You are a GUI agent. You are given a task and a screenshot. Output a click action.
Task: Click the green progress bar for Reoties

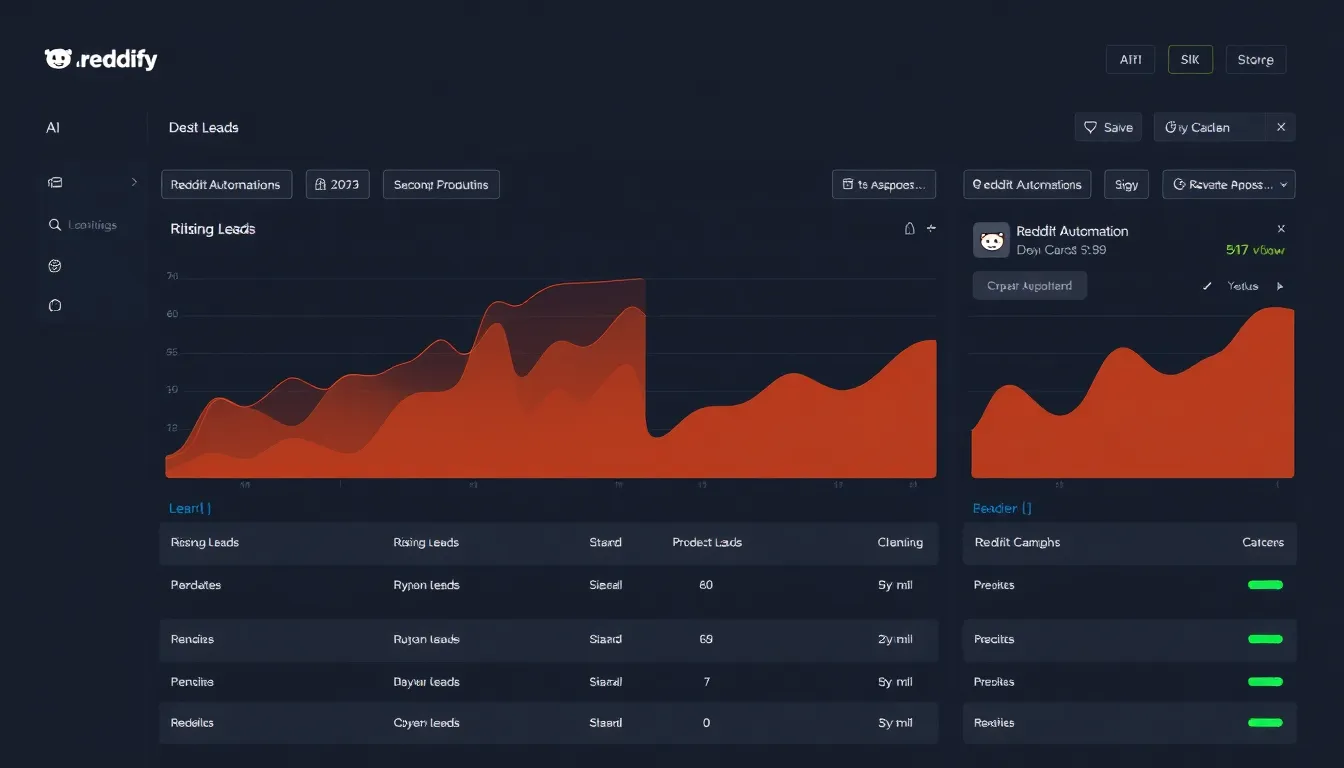click(x=1265, y=722)
